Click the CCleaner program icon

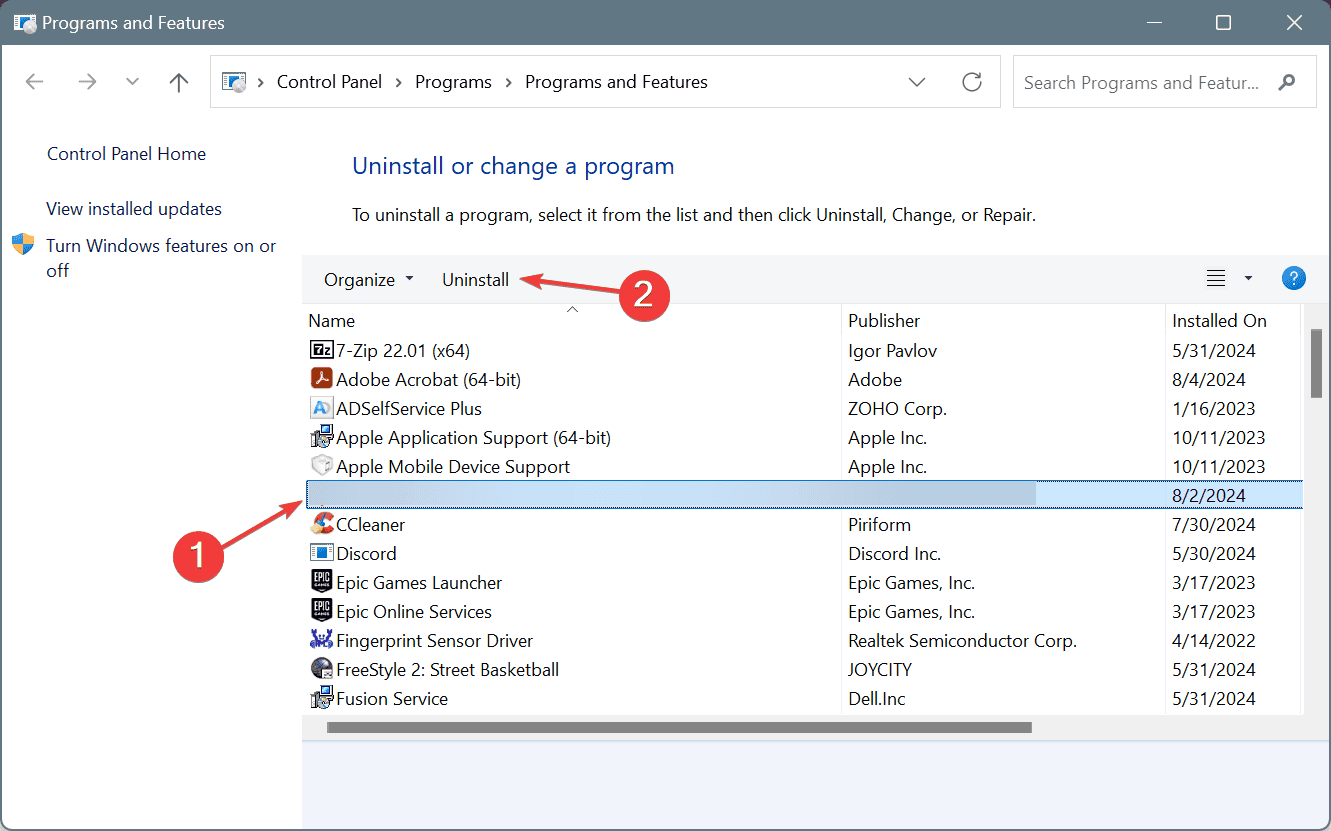click(x=321, y=524)
